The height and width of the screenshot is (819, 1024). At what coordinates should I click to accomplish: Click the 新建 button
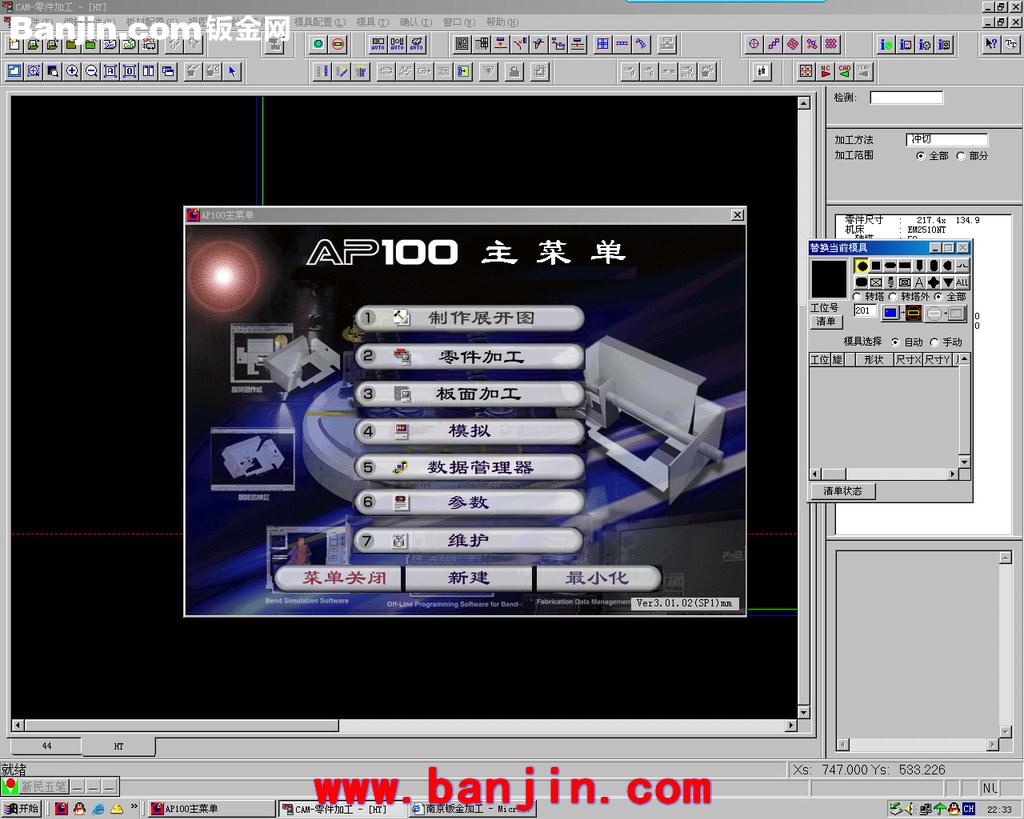coord(468,578)
